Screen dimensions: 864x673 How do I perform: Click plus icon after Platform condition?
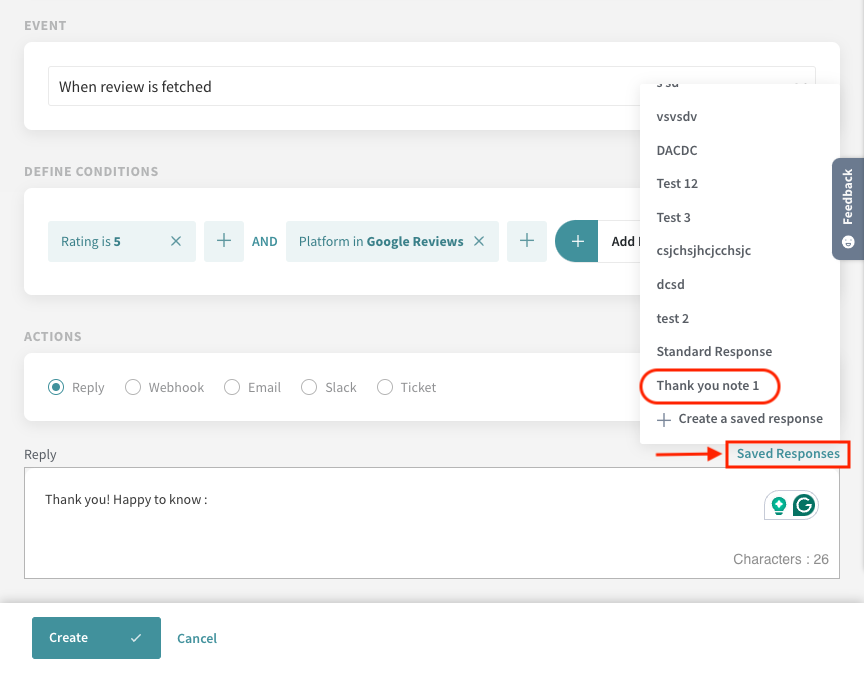527,241
